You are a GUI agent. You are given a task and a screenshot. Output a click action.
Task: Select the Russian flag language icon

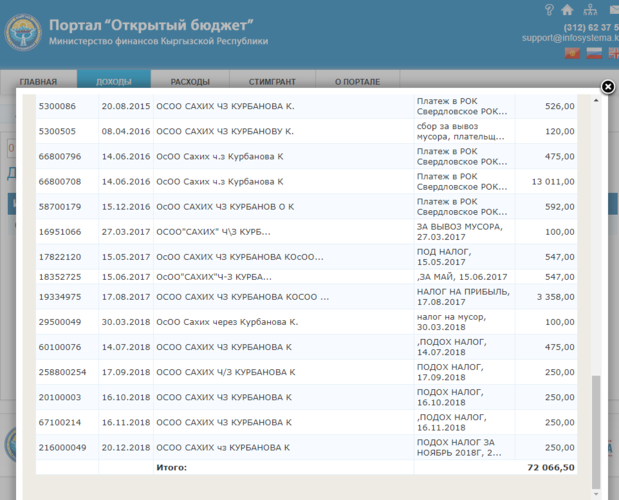coord(593,52)
